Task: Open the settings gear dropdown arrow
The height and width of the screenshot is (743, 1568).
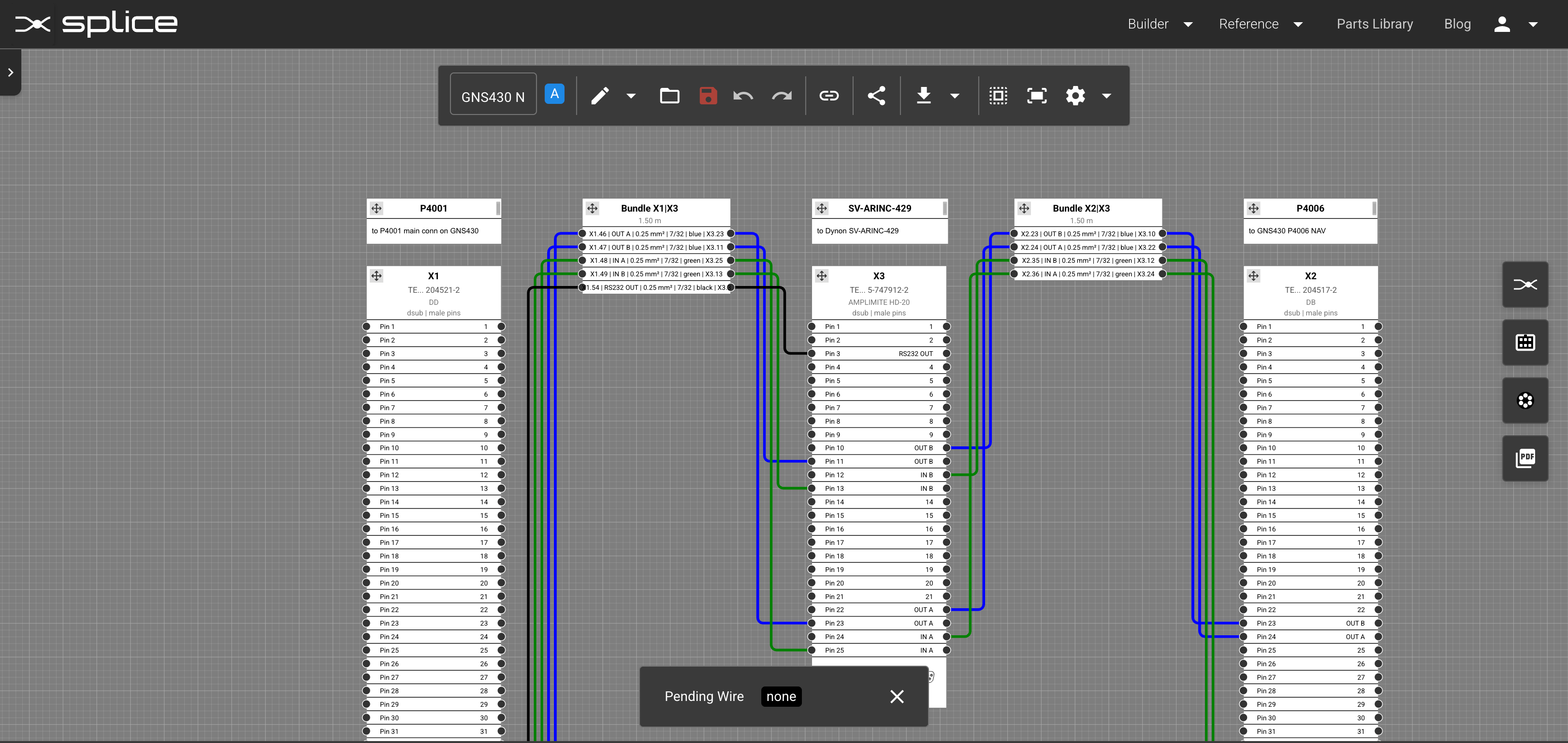Action: [1106, 96]
